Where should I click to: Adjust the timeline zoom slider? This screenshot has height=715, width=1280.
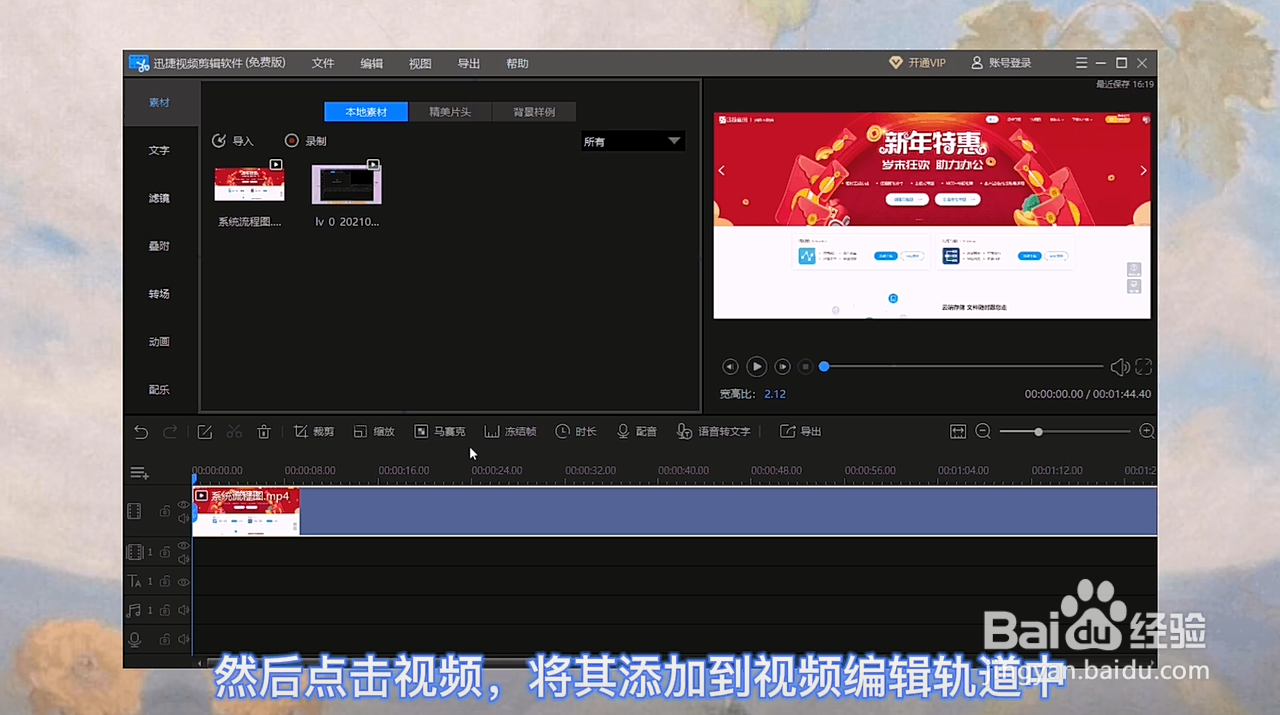point(1037,431)
